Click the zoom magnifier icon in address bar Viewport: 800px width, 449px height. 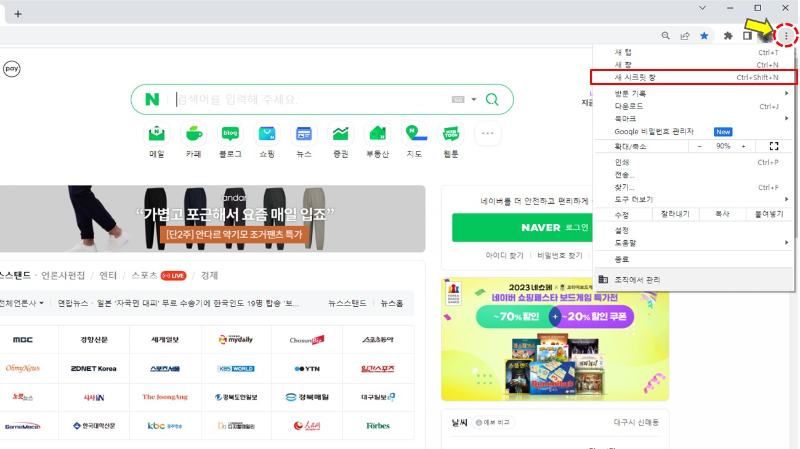[665, 36]
